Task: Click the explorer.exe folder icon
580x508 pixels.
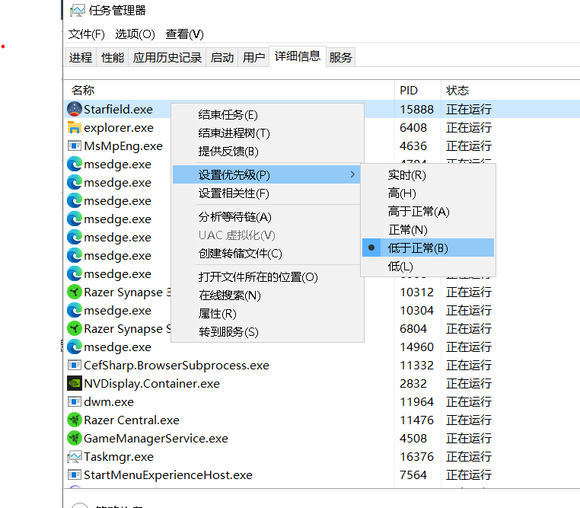Action: tap(74, 128)
